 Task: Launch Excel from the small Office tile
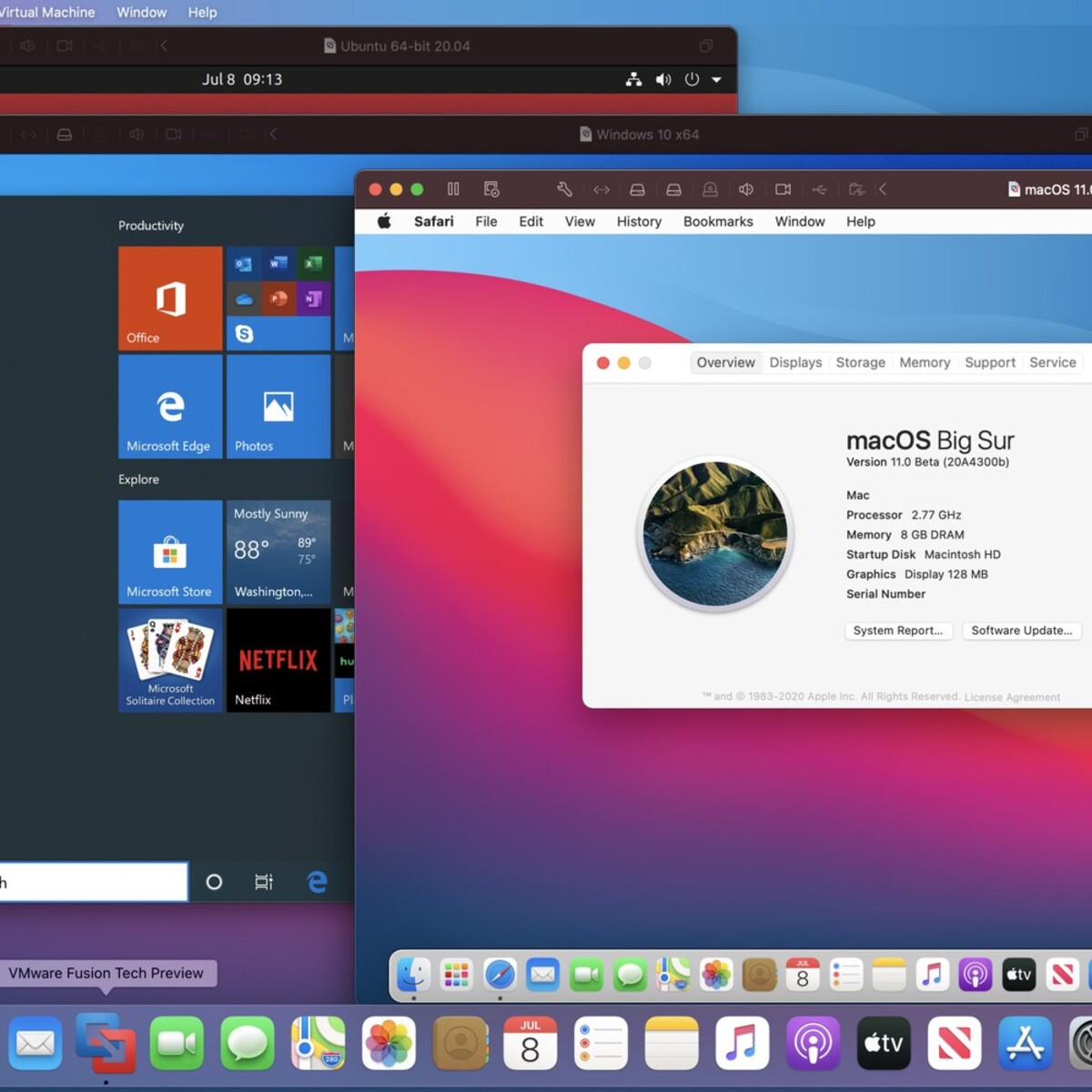pyautogui.click(x=313, y=264)
